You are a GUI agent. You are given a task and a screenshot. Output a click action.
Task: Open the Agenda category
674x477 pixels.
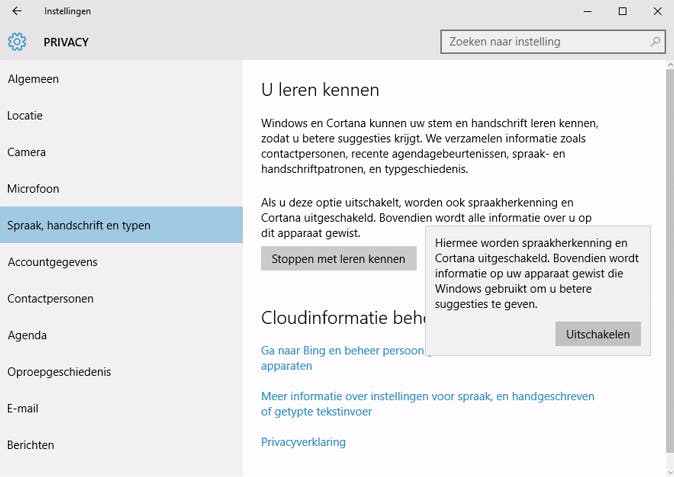click(27, 335)
